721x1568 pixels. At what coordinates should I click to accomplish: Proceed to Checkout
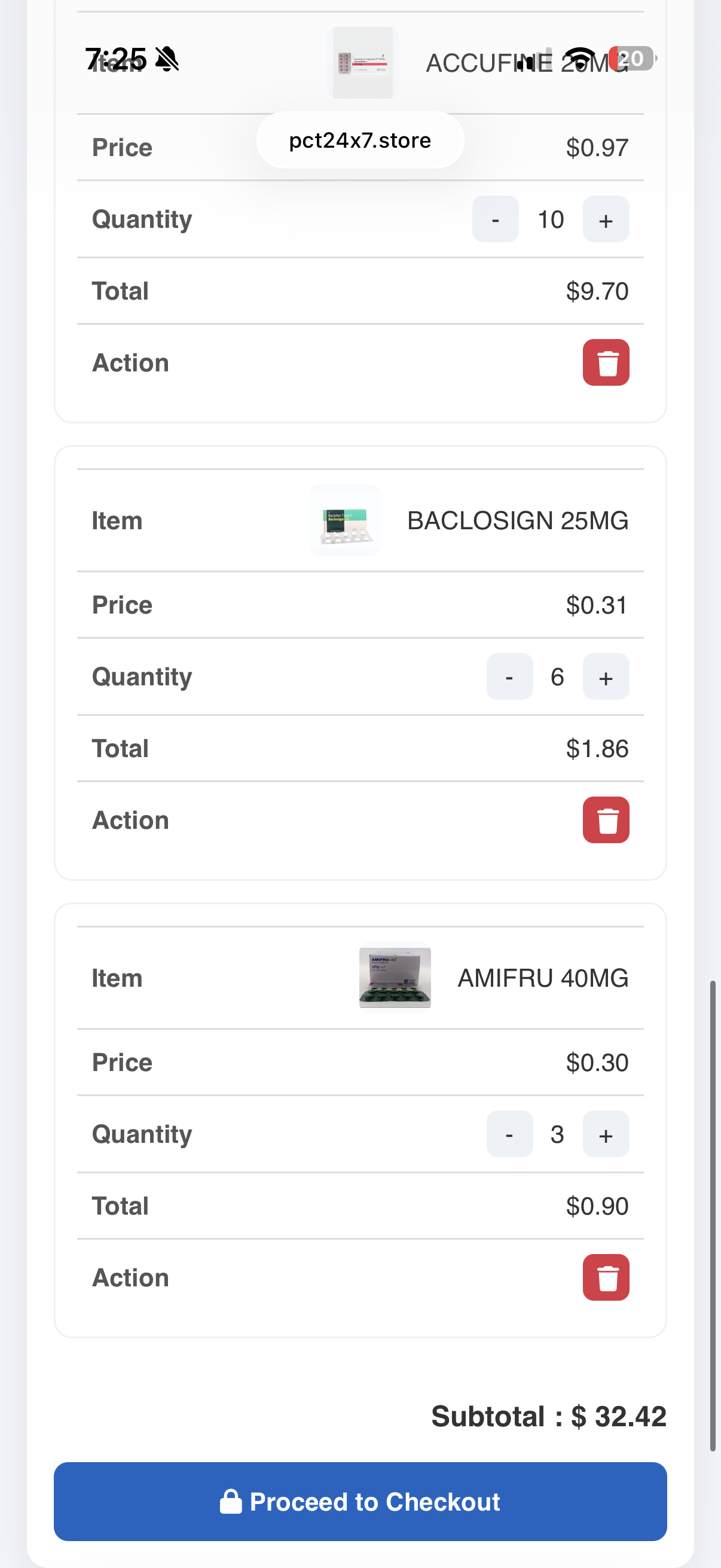coord(360,1502)
